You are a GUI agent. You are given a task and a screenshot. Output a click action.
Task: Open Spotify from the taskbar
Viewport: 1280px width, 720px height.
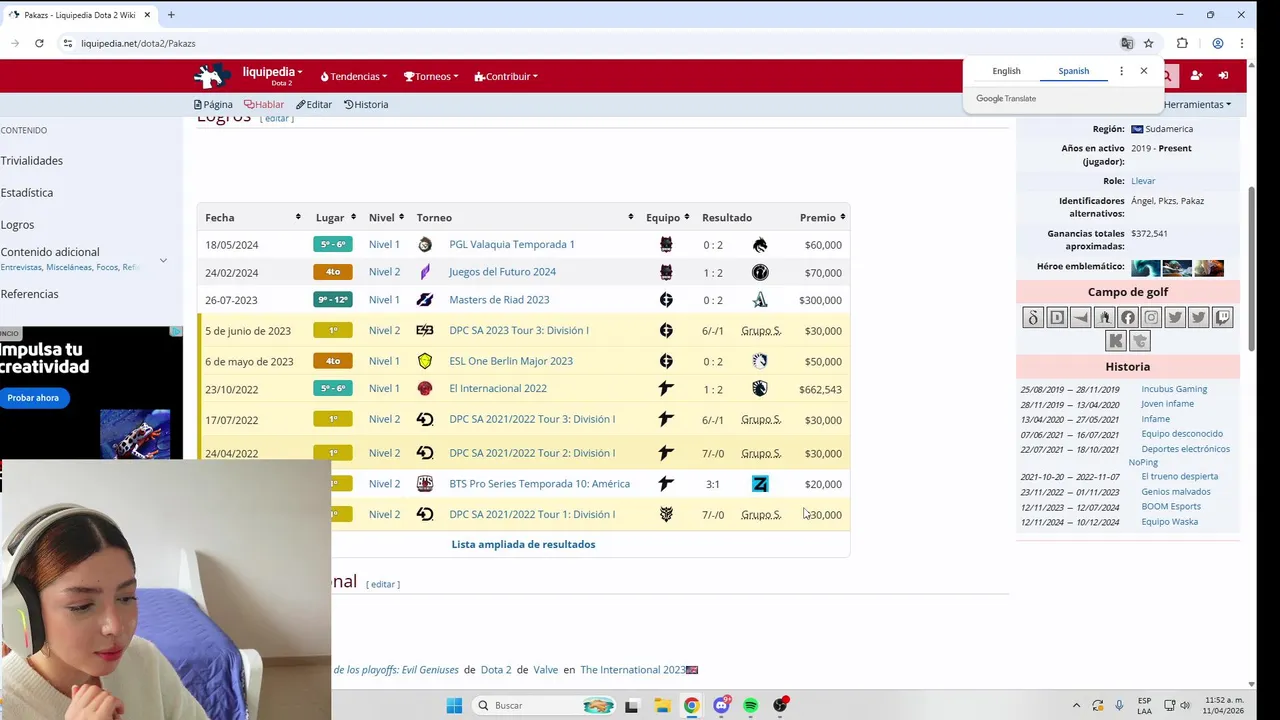click(750, 705)
